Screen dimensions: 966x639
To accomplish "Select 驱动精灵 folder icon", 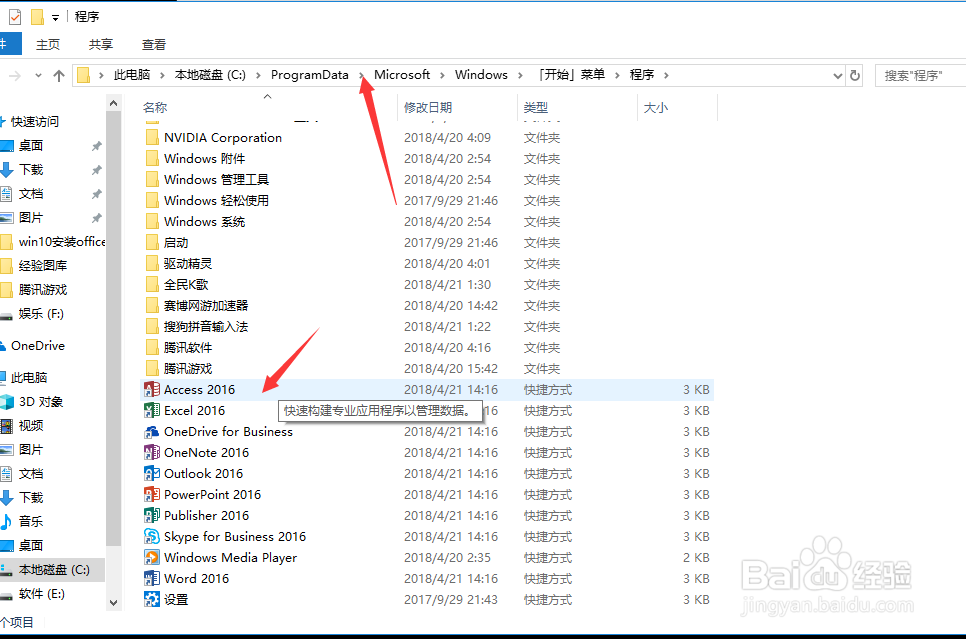I will (152, 263).
